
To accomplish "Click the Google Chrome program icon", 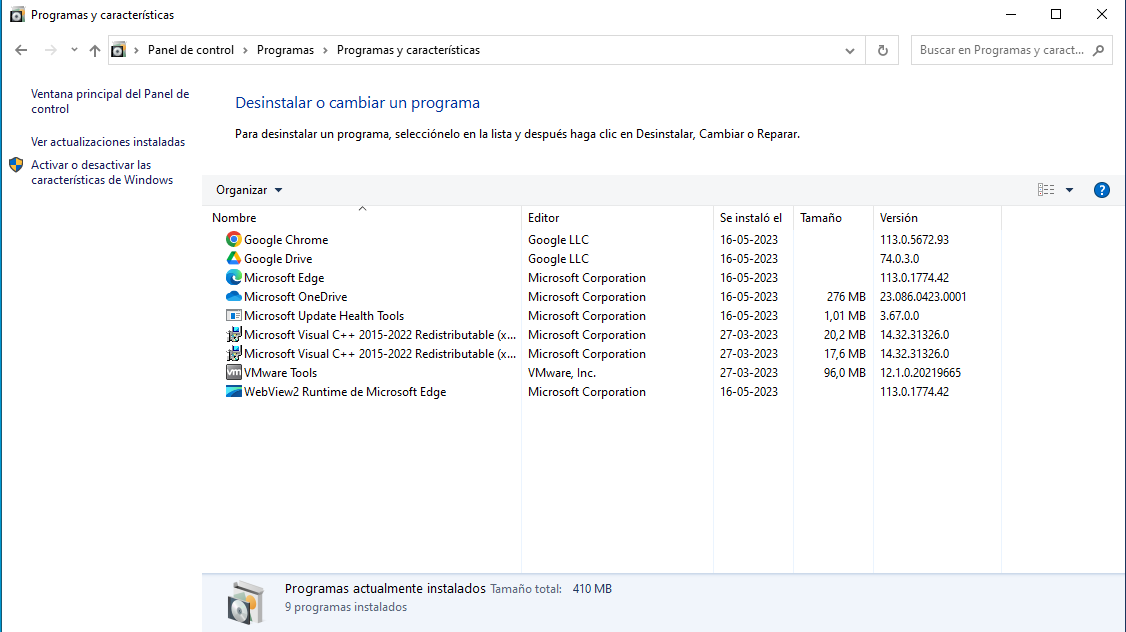I will [x=233, y=239].
